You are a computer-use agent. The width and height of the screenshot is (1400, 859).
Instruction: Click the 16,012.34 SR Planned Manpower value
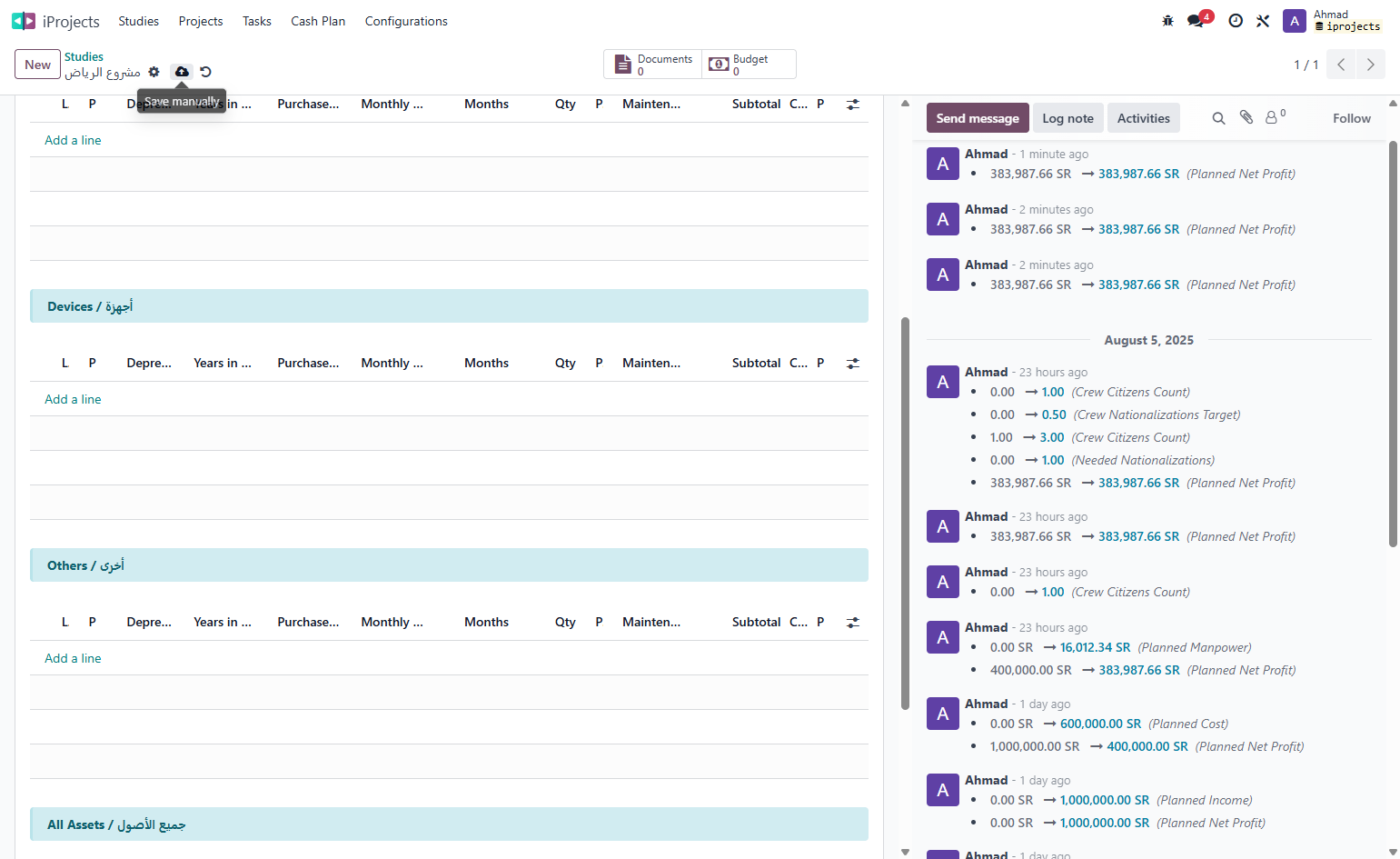1095,647
